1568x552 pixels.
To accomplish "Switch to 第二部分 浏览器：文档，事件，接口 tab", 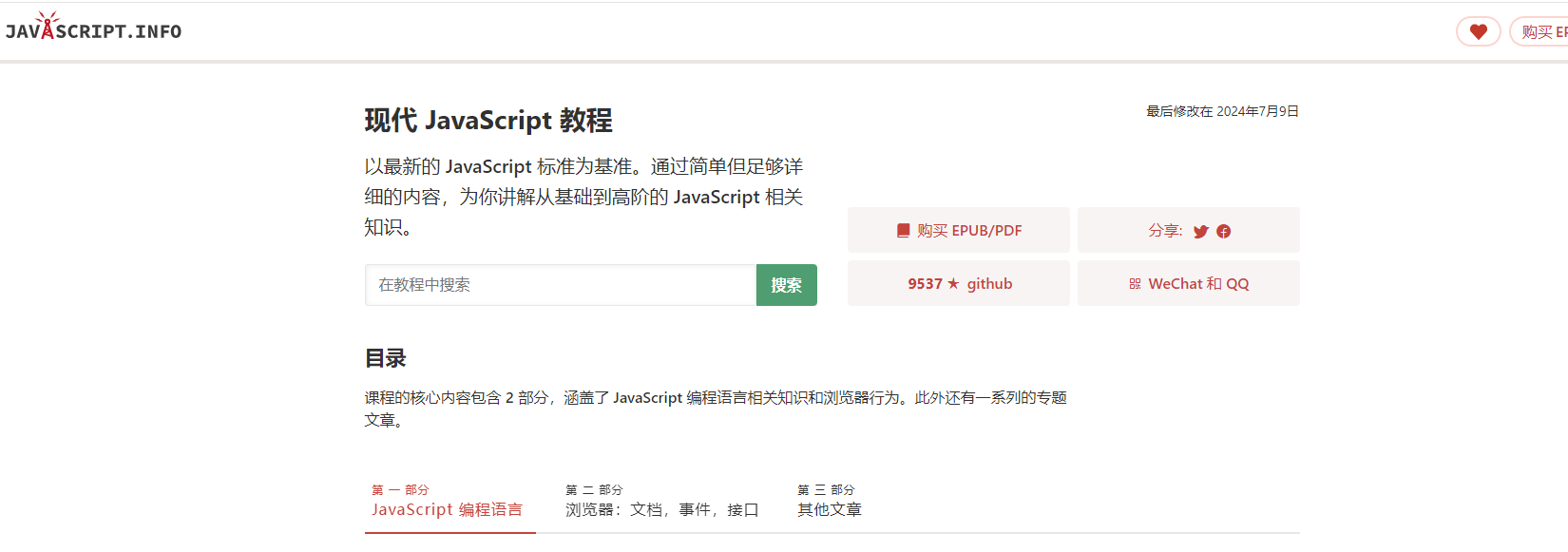I will pyautogui.click(x=661, y=502).
